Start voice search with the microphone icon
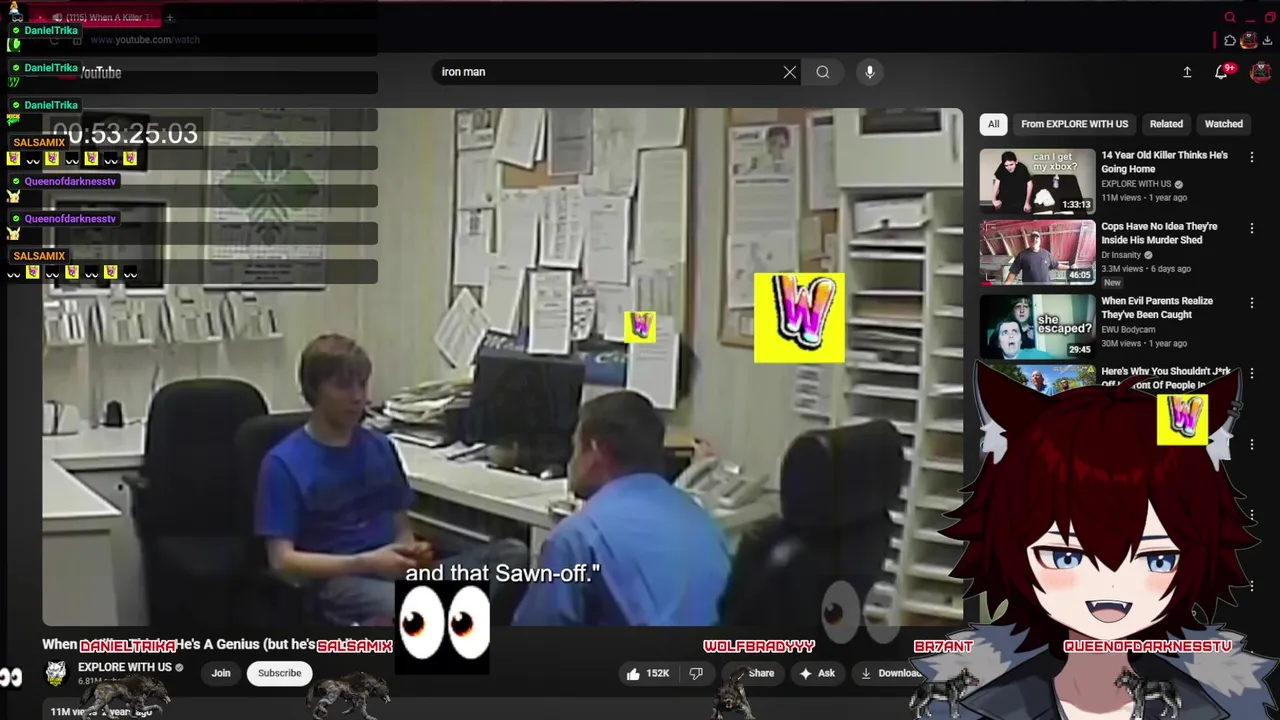 tap(870, 72)
